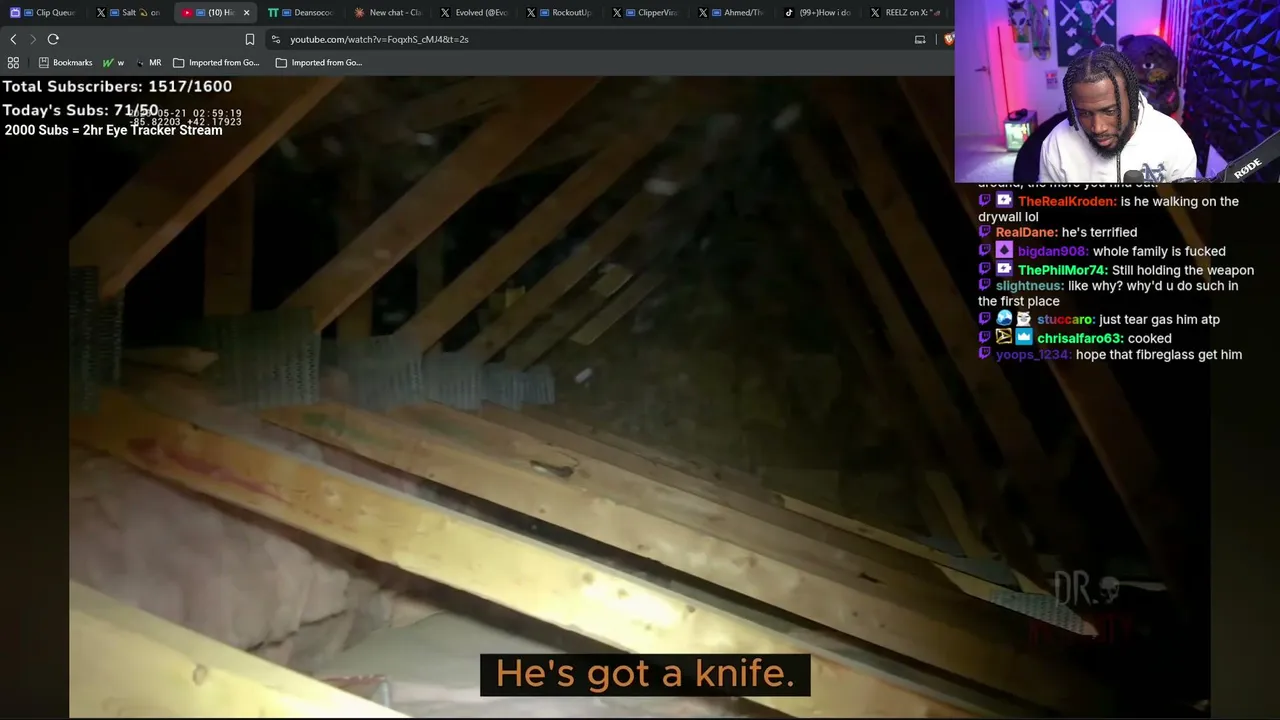
Task: Switch to the New chat Claude tab
Action: [x=388, y=13]
